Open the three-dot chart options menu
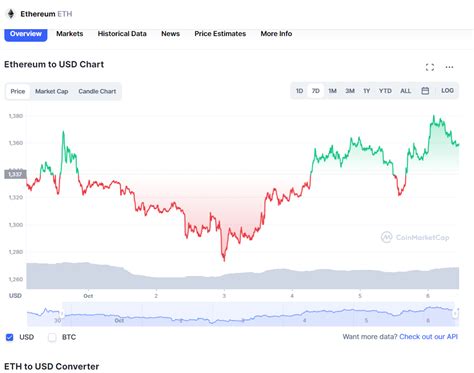 coord(449,67)
